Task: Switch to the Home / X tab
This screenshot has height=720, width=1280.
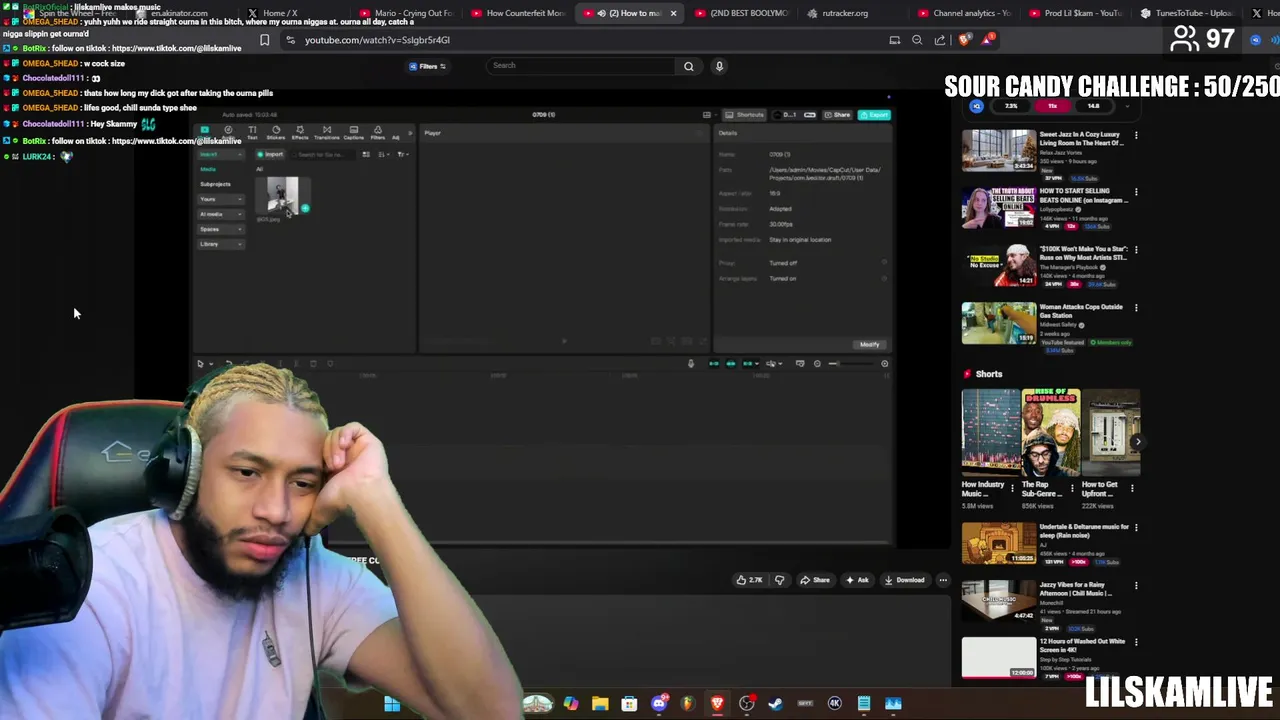Action: 279,13
